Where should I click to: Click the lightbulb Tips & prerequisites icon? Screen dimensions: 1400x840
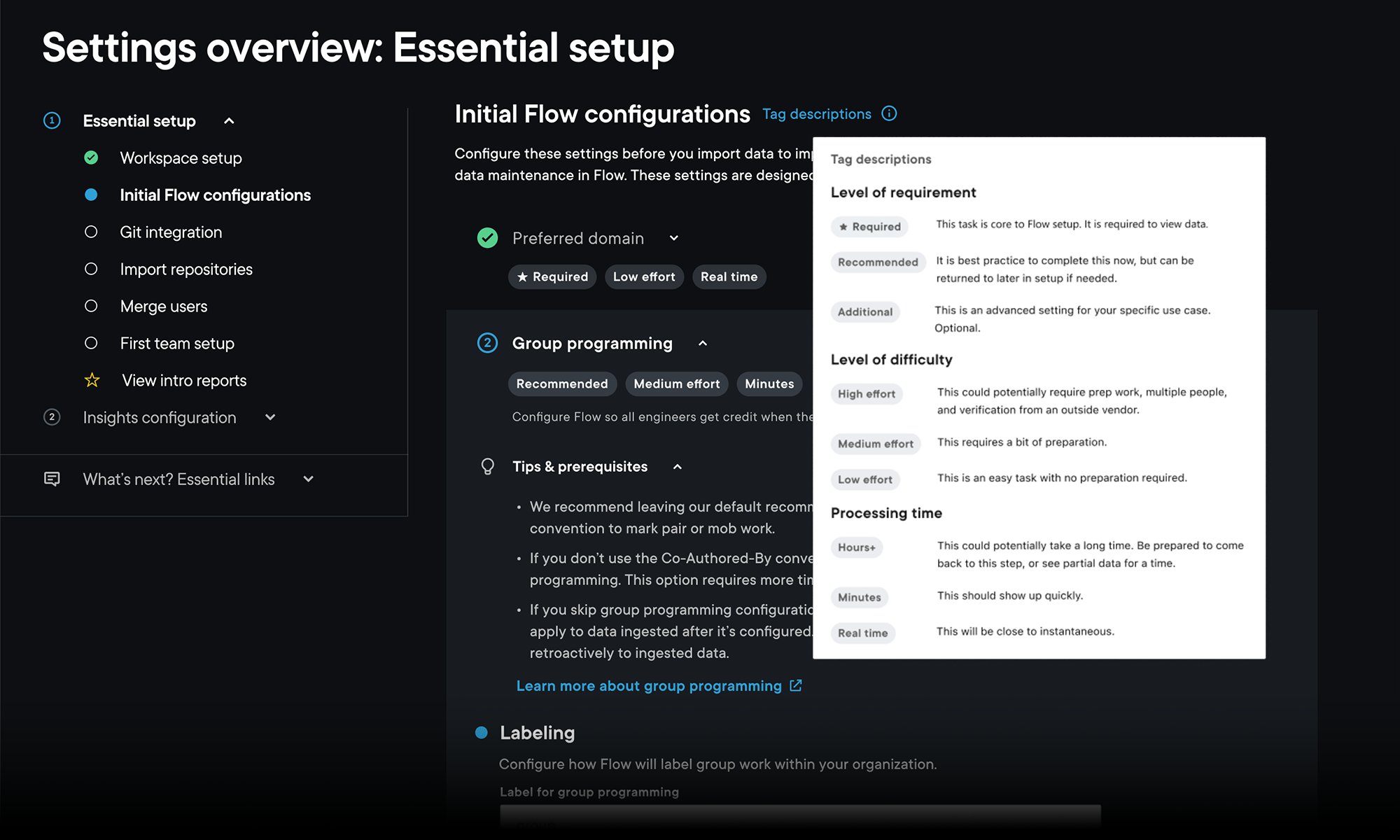tap(488, 466)
